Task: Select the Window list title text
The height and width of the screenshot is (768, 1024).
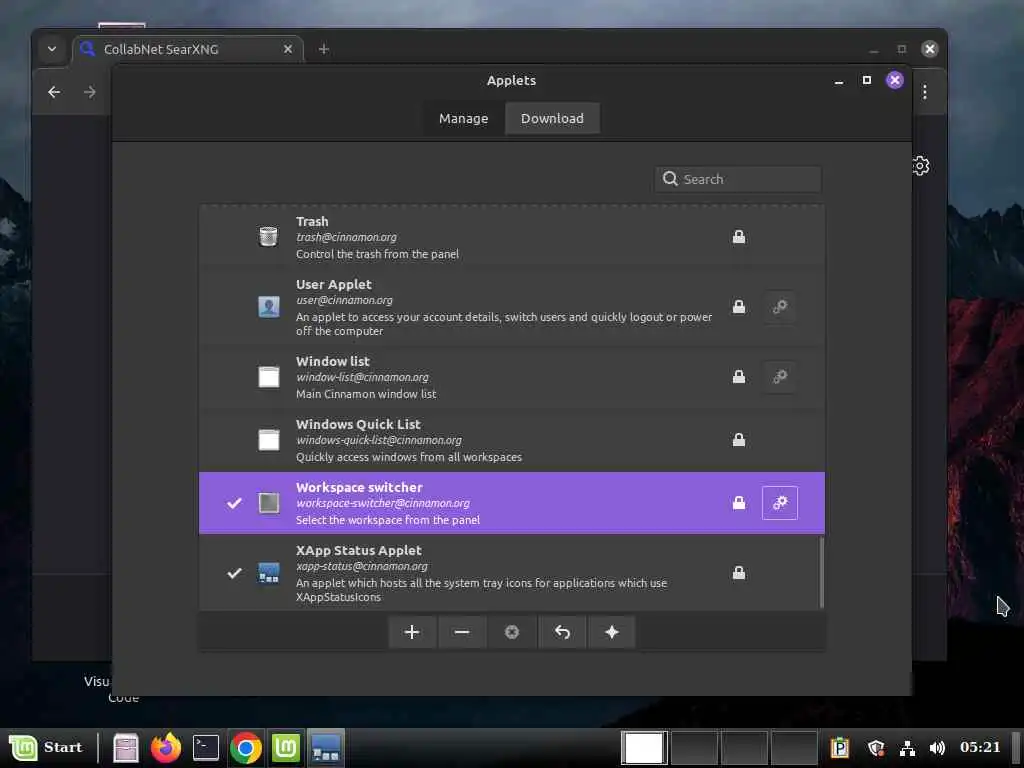Action: (333, 361)
